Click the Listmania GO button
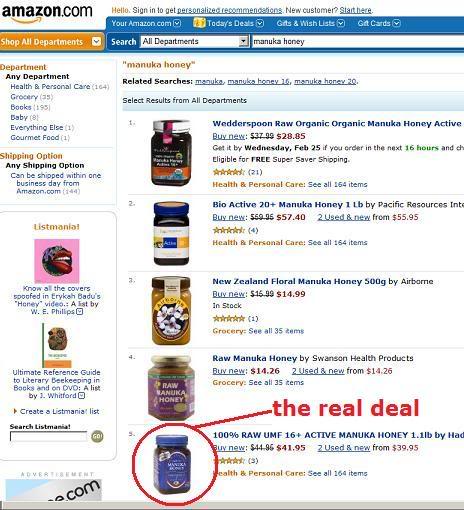The height and width of the screenshot is (510, 464). [x=97, y=436]
